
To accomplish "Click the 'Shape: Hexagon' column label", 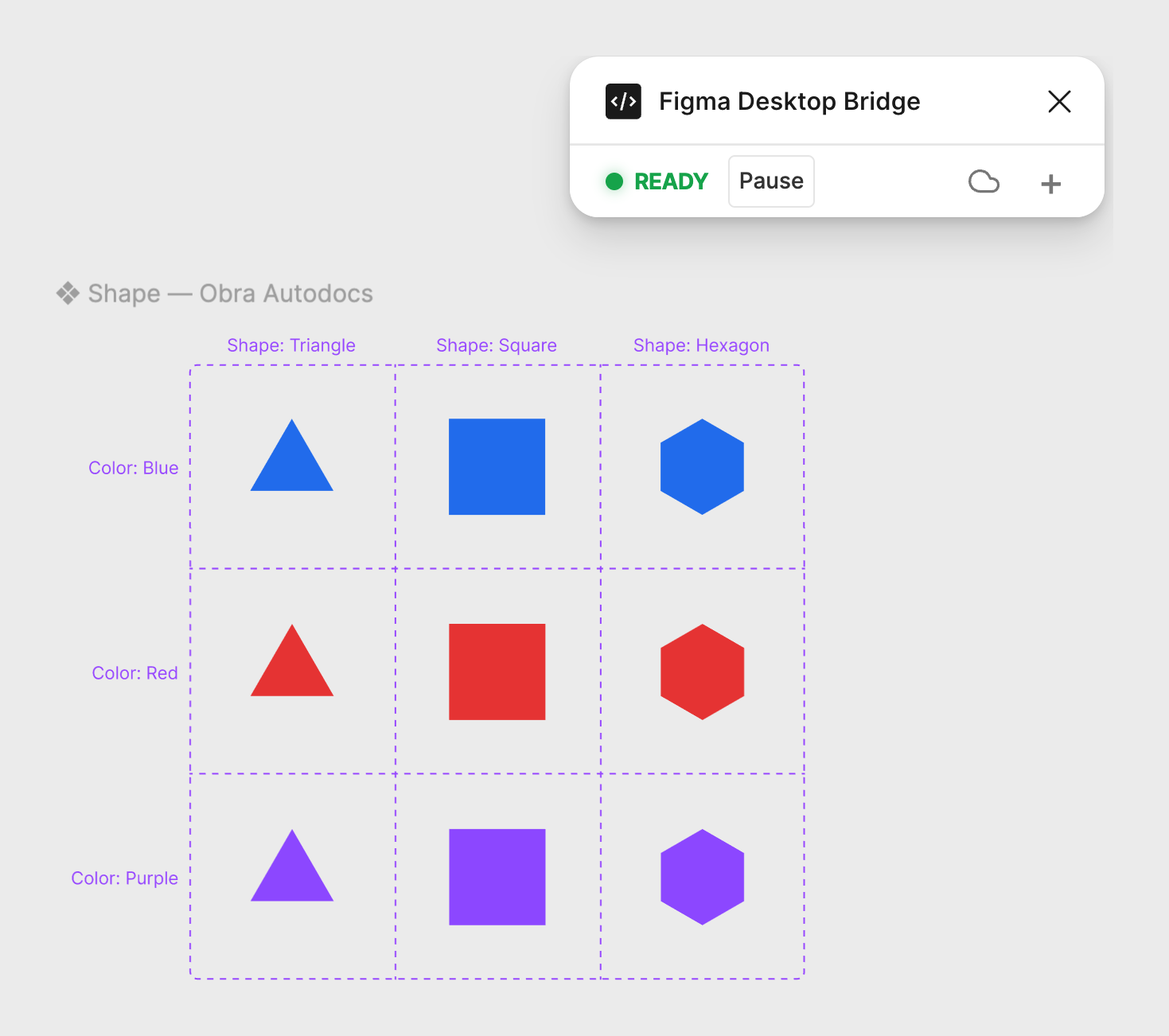I will pos(701,345).
